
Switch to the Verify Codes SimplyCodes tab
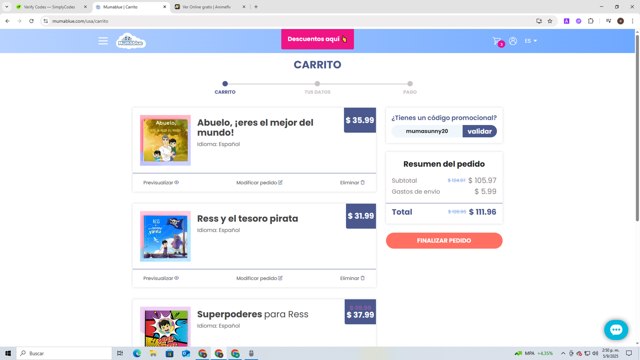49,7
